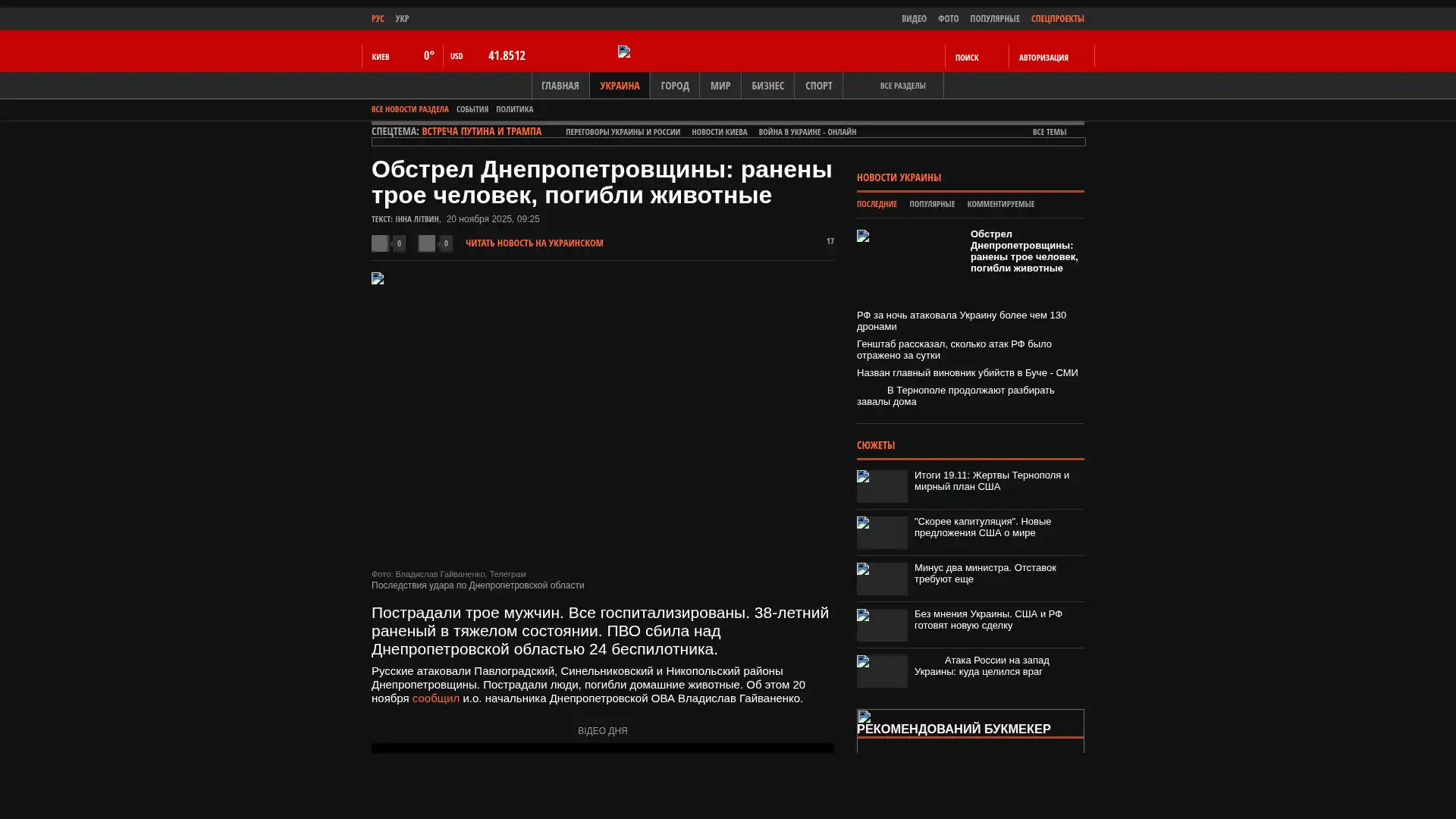This screenshot has width=1456, height=819.
Task: Click the site logo image in header
Action: tap(624, 52)
